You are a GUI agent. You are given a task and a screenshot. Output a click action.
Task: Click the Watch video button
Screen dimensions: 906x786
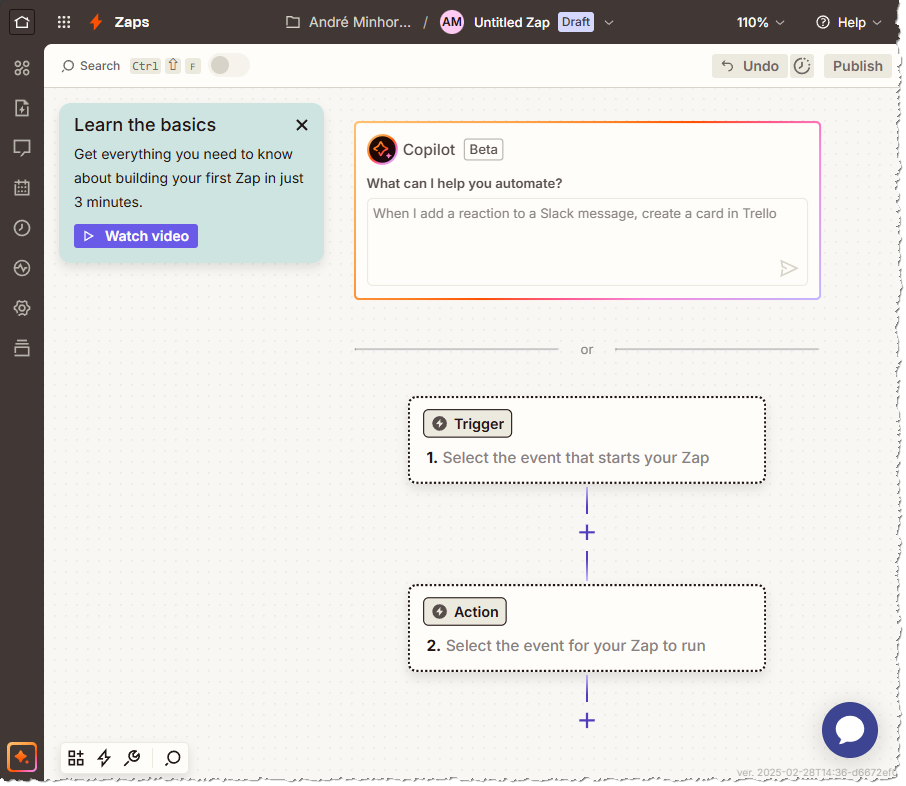136,236
